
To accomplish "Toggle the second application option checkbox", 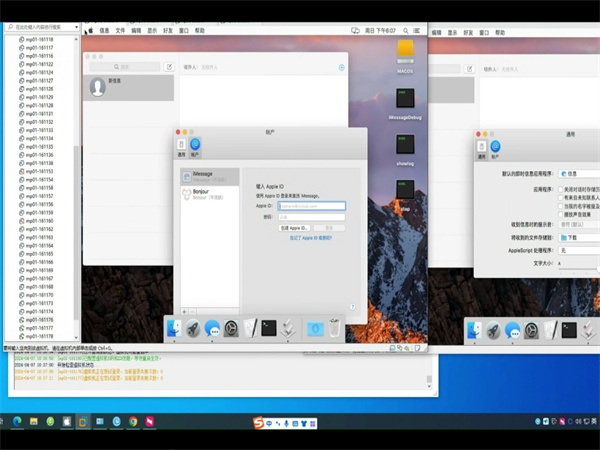I will coord(562,196).
